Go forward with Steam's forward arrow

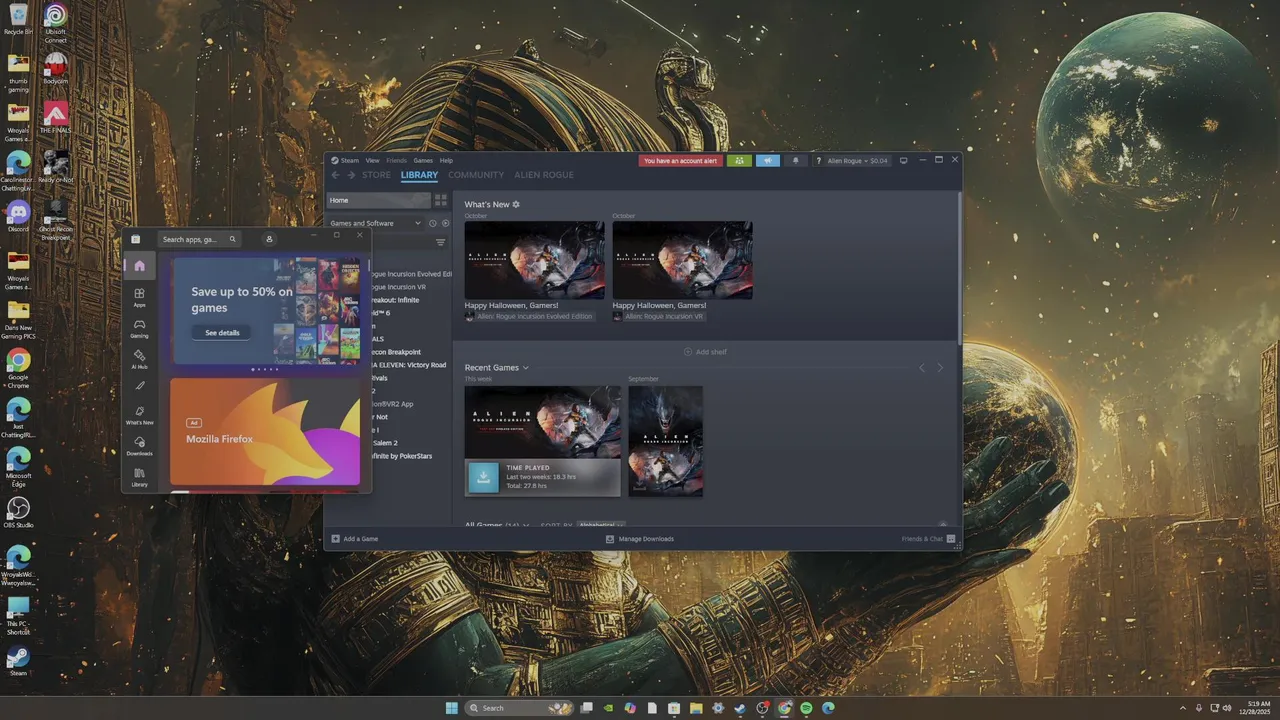pos(351,175)
